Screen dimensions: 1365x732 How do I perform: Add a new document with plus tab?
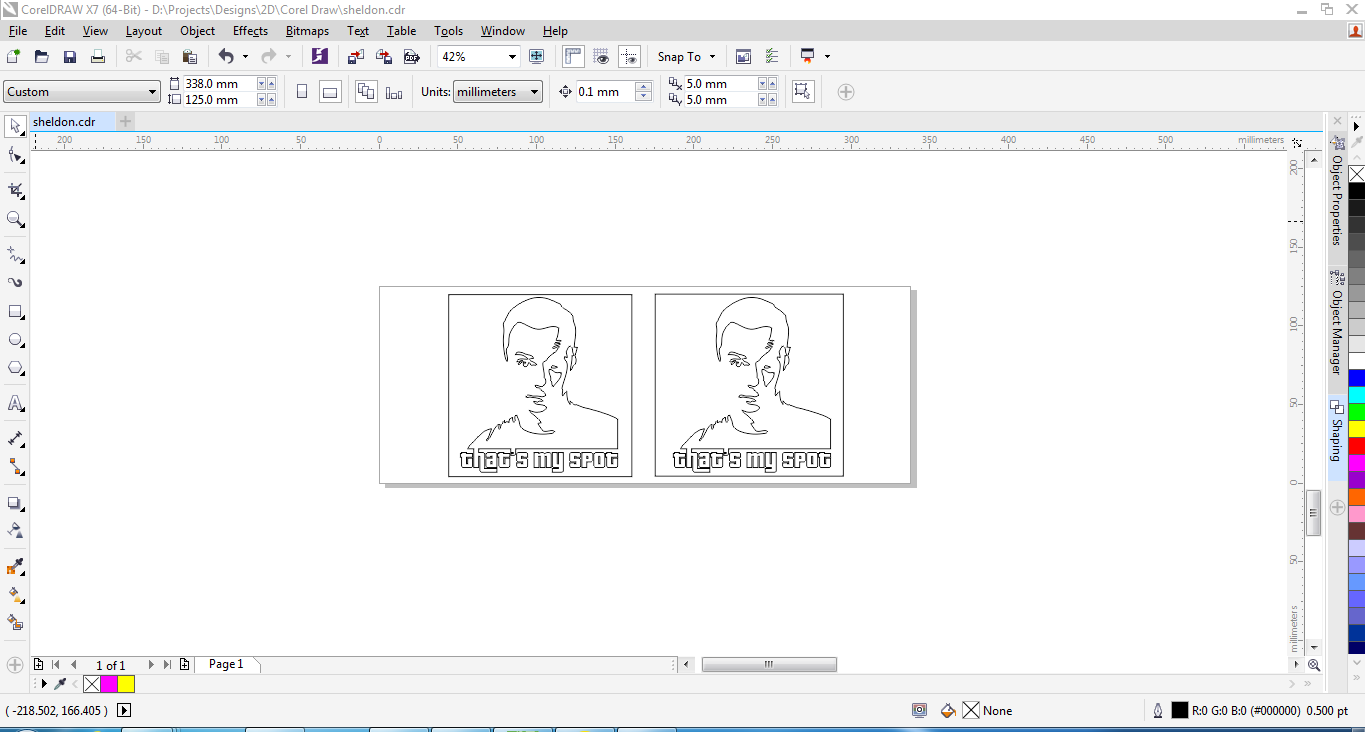pos(125,122)
